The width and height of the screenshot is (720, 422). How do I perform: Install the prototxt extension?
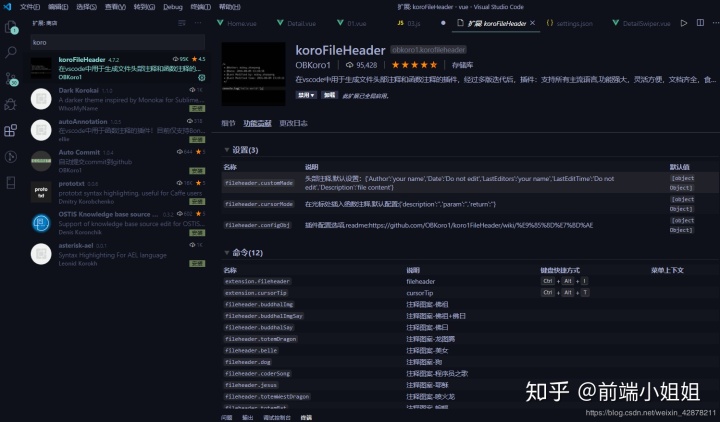(x=197, y=202)
